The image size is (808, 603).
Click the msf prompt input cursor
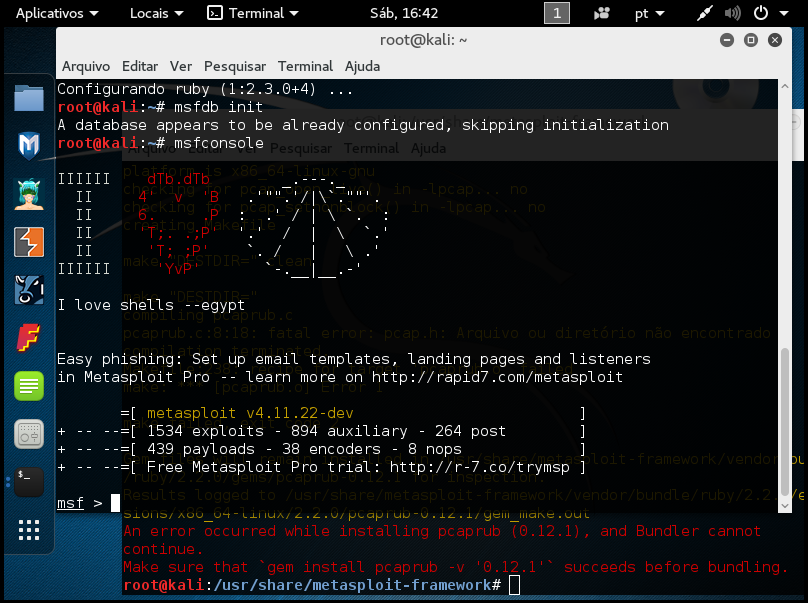[x=115, y=502]
